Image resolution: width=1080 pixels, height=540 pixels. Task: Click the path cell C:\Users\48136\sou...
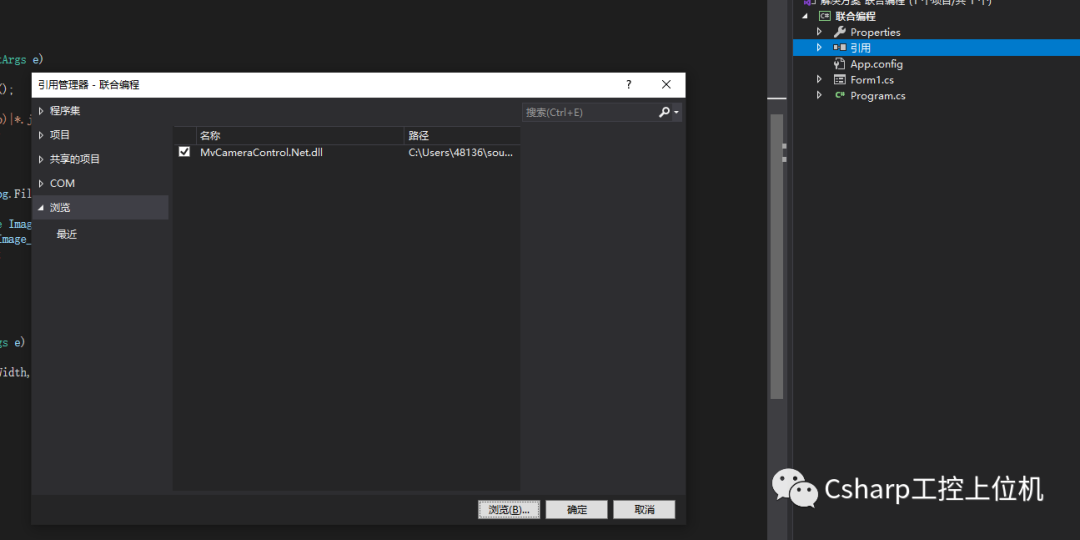(461, 152)
